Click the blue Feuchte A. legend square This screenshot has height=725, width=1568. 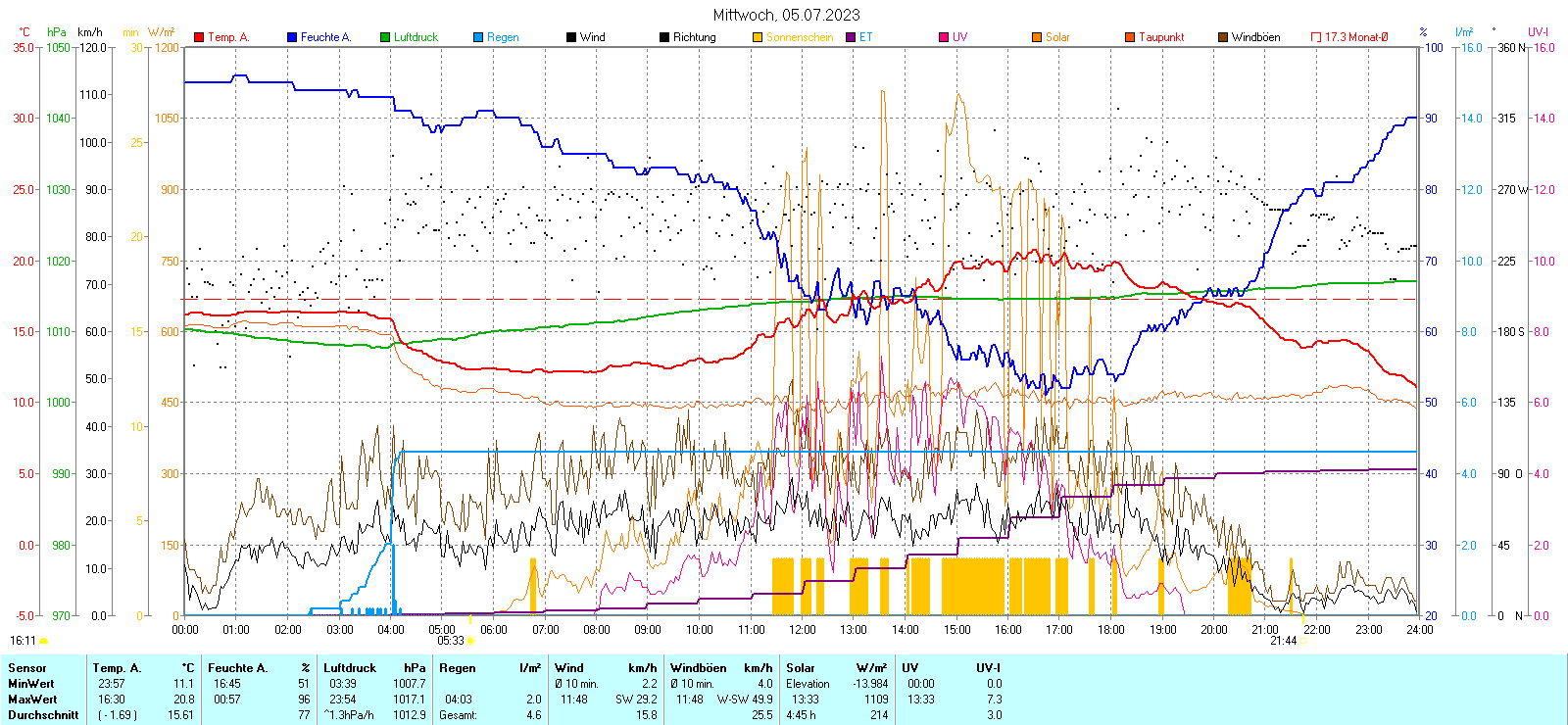(x=292, y=37)
